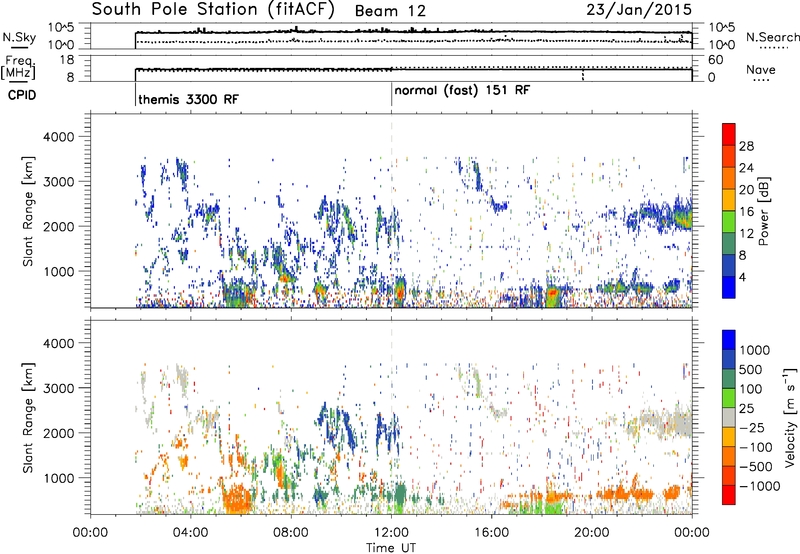Viewport: 800px width, 554px height.
Task: Pick the top red segment of Power colorbar
Action: coord(729,134)
